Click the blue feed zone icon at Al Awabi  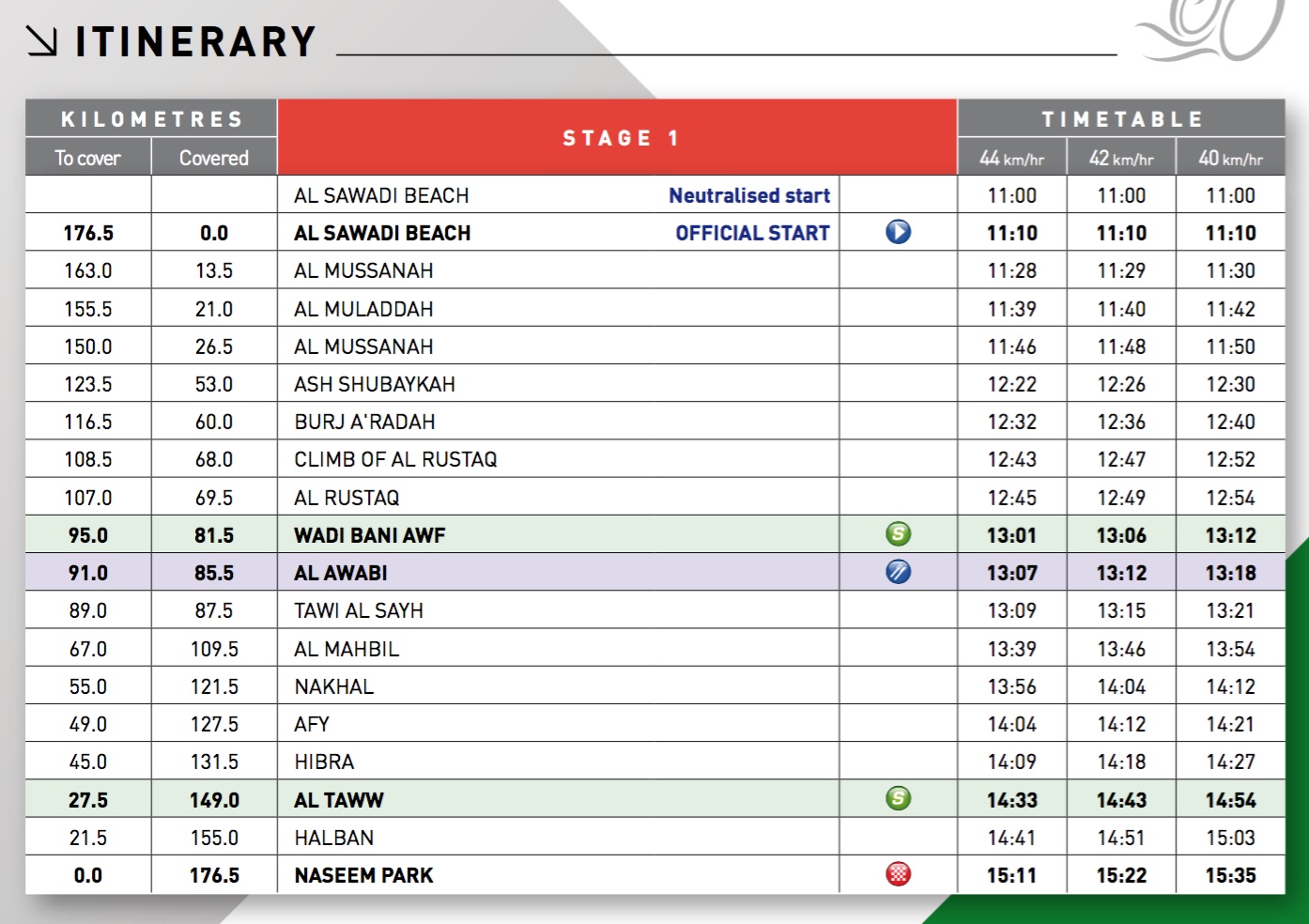(x=898, y=572)
